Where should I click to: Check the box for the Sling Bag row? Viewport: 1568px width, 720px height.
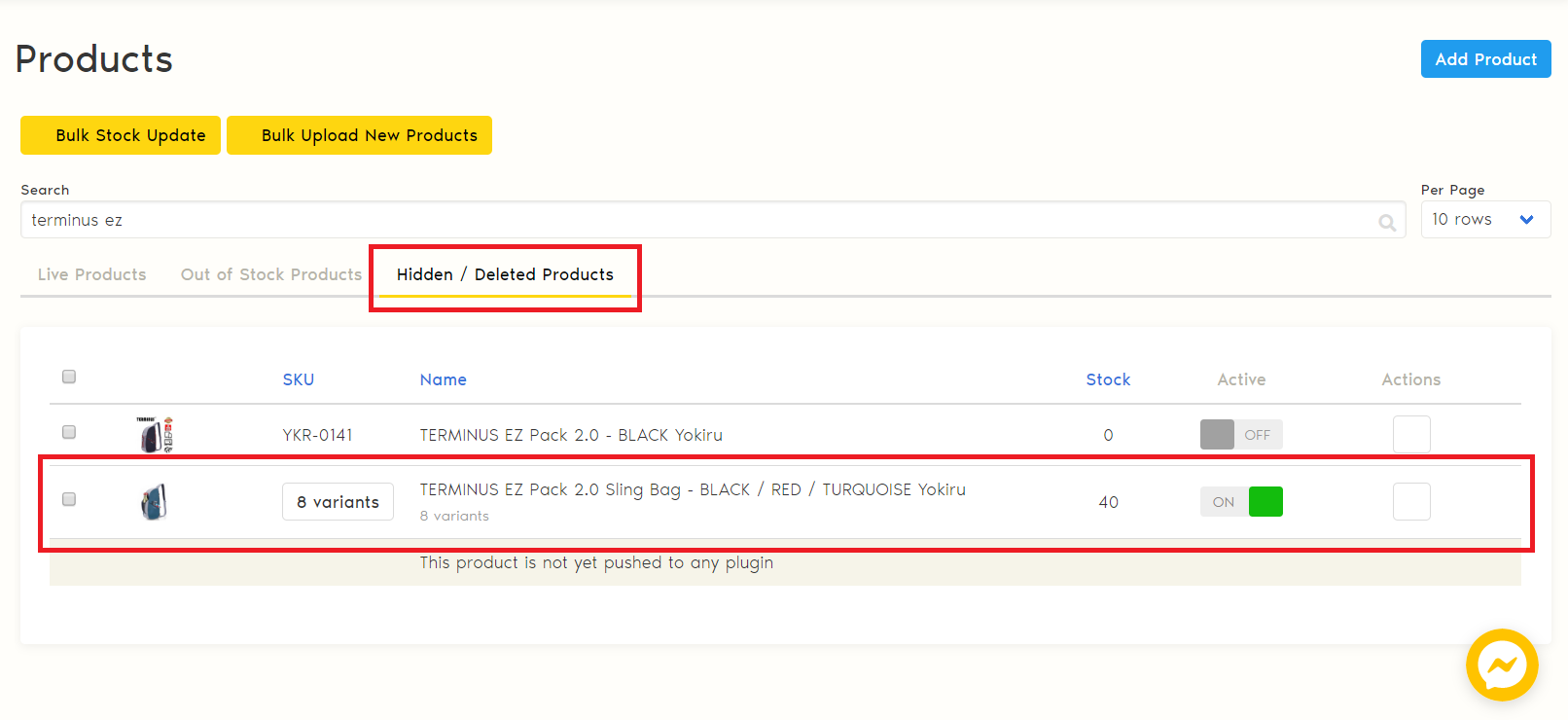69,499
